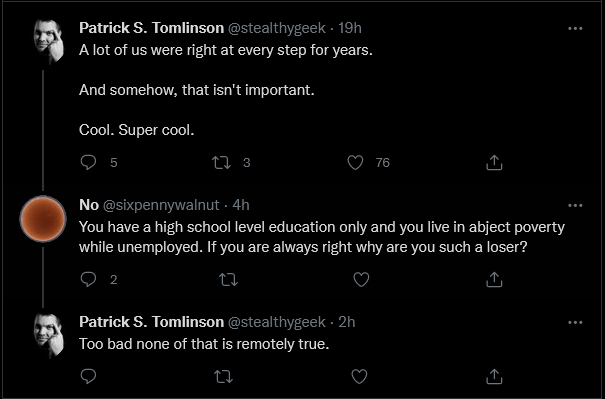
Task: Open more options on first tweet
Action: pyautogui.click(x=575, y=28)
